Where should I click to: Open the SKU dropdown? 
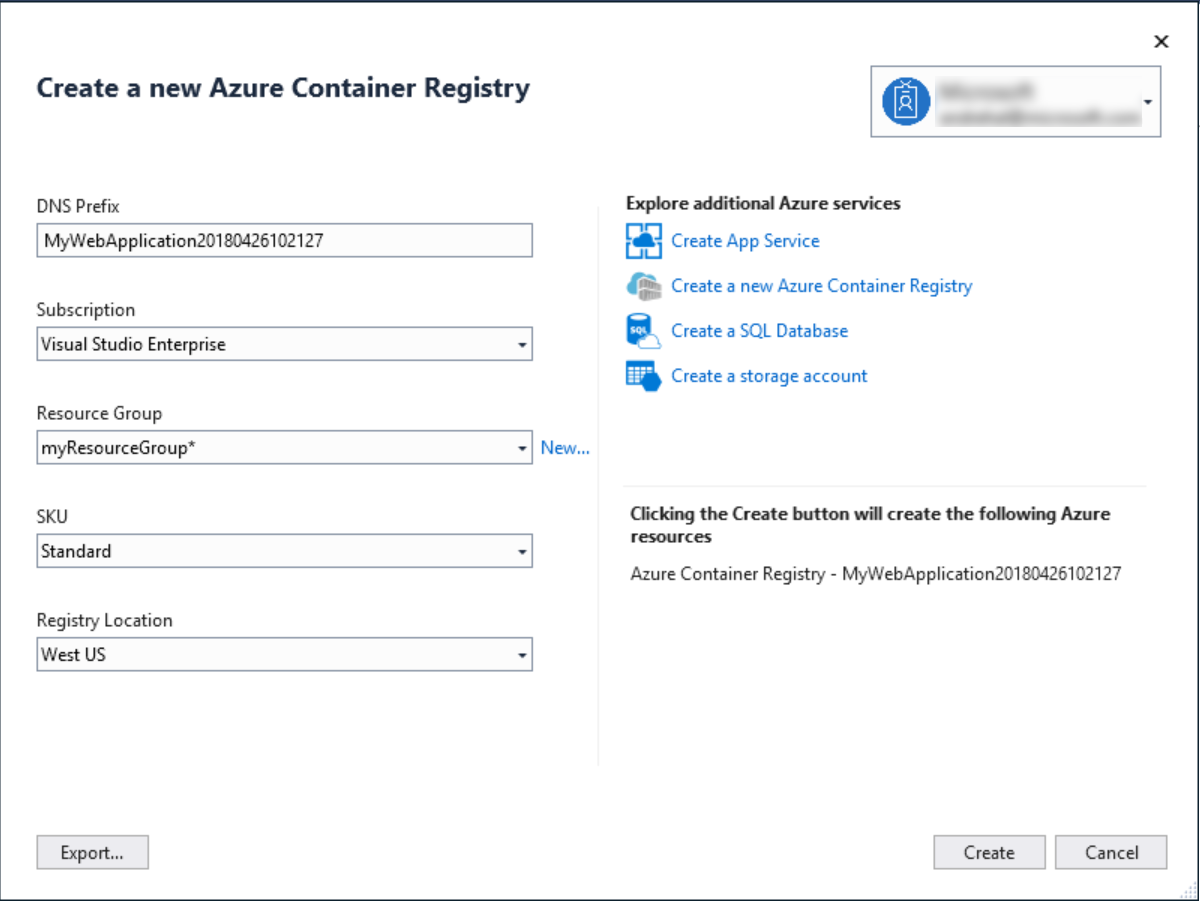[522, 551]
